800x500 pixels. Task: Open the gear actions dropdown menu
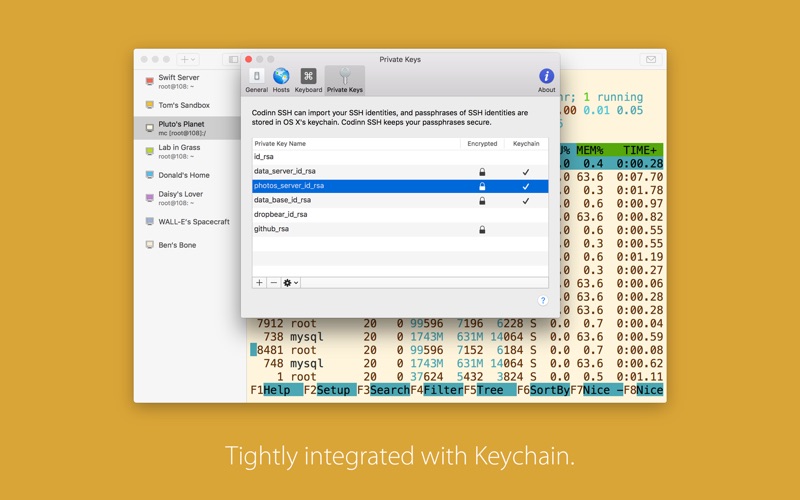[291, 283]
